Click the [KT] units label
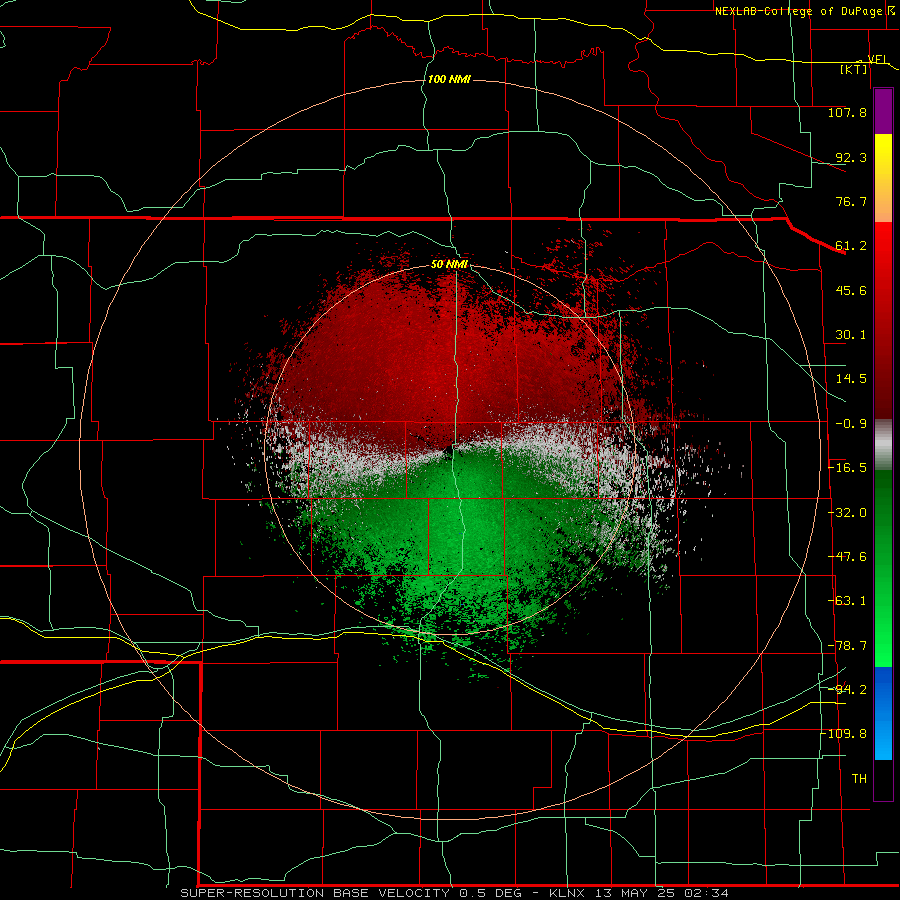The height and width of the screenshot is (900, 900). click(x=854, y=69)
